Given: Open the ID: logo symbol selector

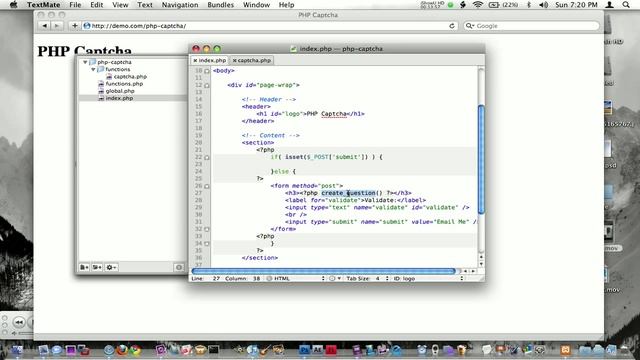Looking at the screenshot, I should (x=429, y=278).
